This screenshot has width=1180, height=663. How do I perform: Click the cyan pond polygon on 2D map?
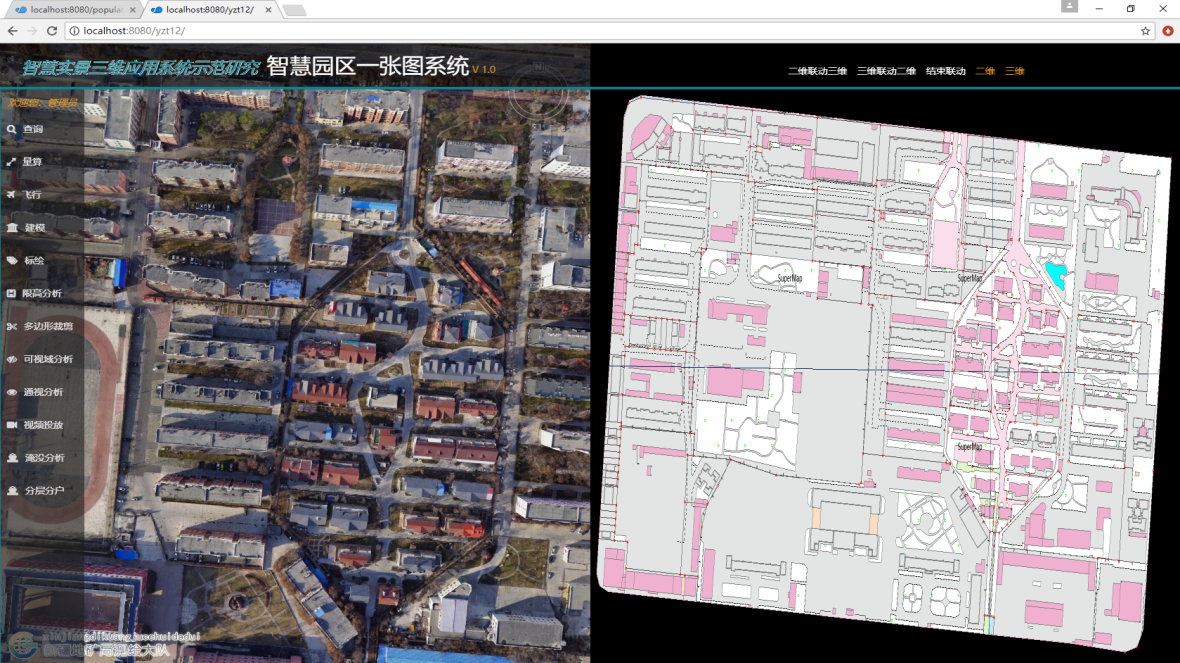1055,275
